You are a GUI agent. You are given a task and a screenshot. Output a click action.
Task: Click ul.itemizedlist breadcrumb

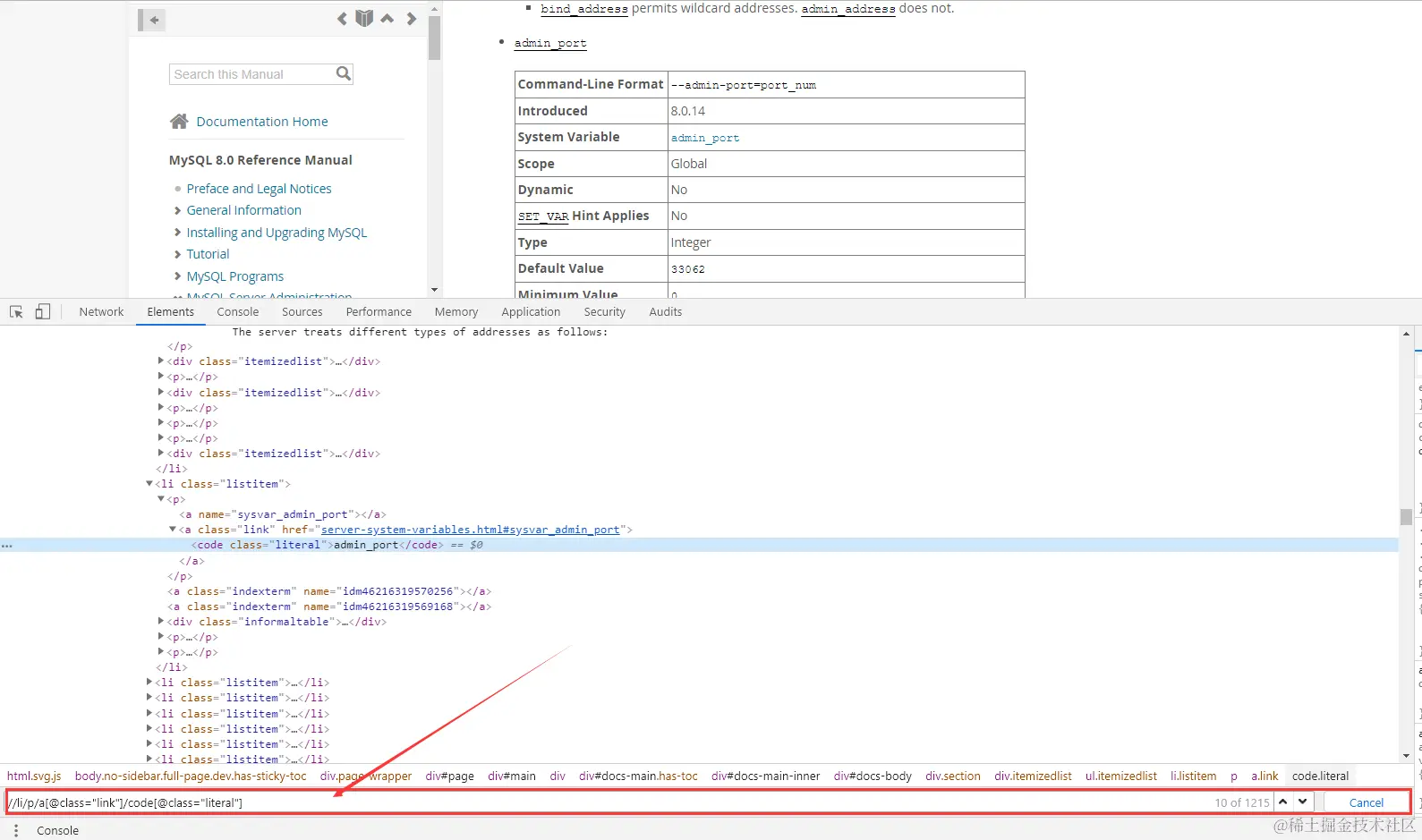(1121, 776)
